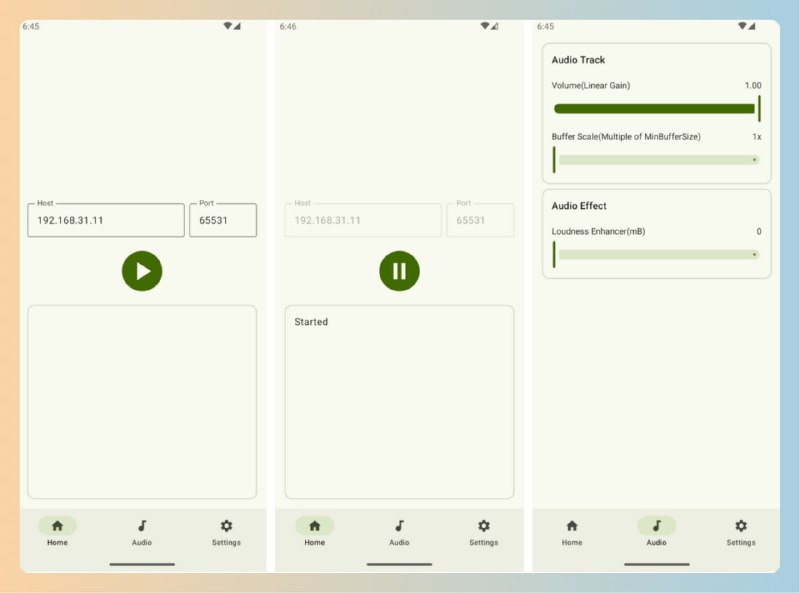
Task: Tap Home icon on the play-button screen
Action: (57, 526)
